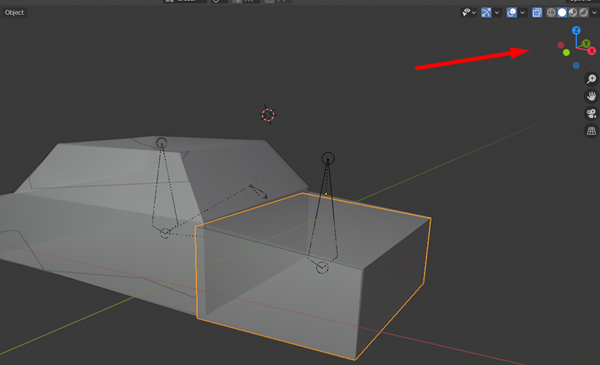Toggle the Show Overlays button
This screenshot has height=365, width=600.
pos(512,13)
